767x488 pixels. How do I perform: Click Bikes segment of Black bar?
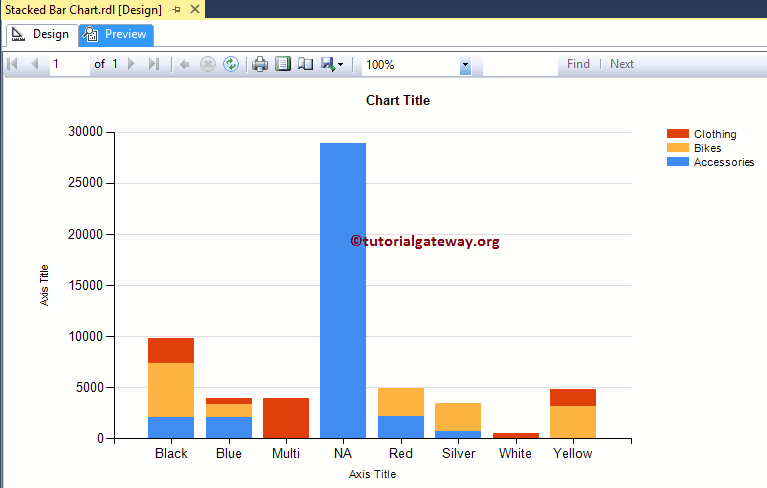tap(171, 390)
